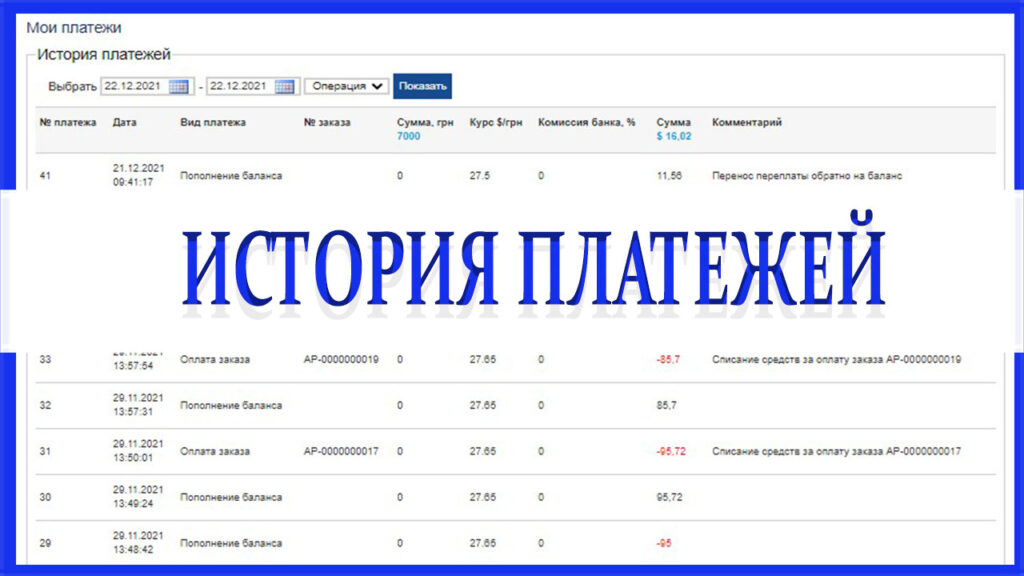Viewport: 1024px width, 576px height.
Task: Click the Комиссия банка, % column header
Action: point(586,123)
